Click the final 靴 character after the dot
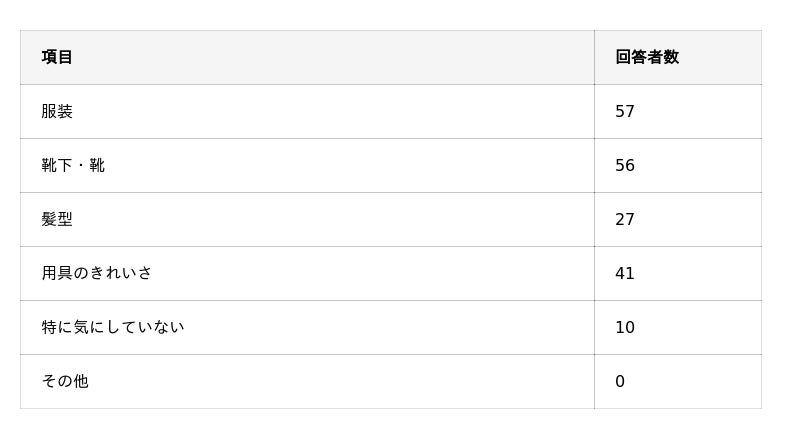 pos(97,166)
